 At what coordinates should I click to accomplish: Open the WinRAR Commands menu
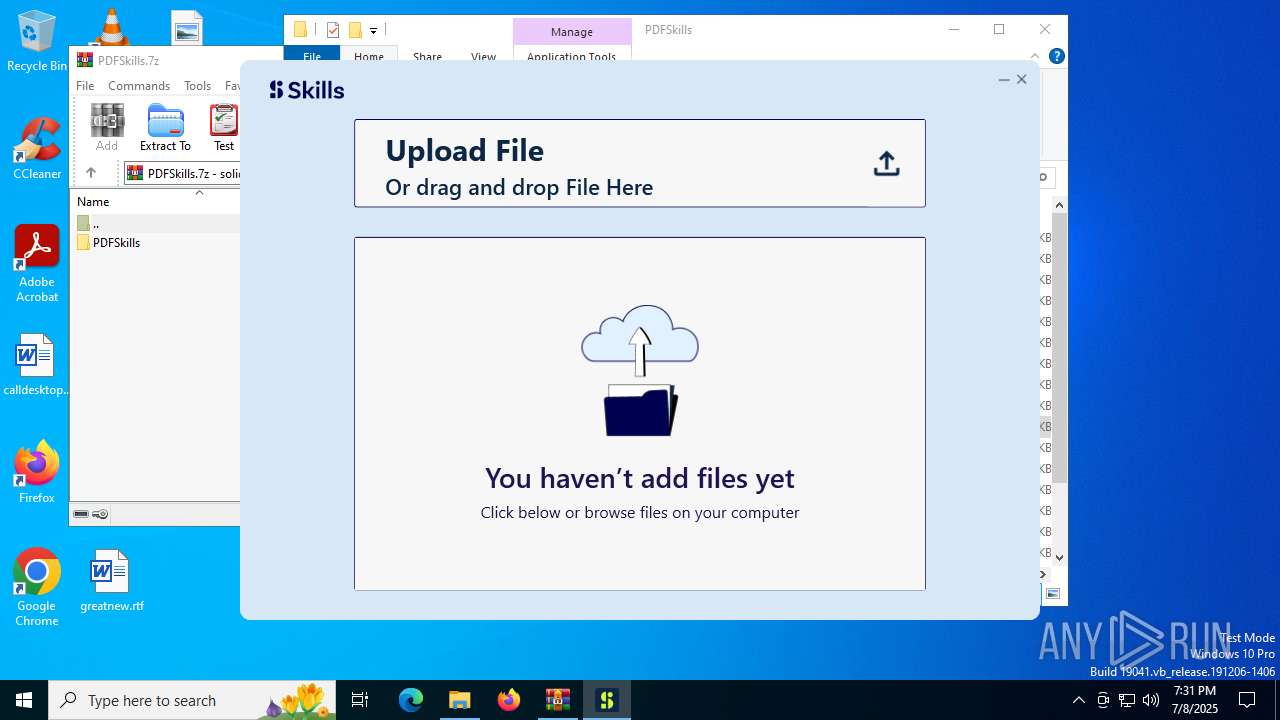click(x=139, y=86)
